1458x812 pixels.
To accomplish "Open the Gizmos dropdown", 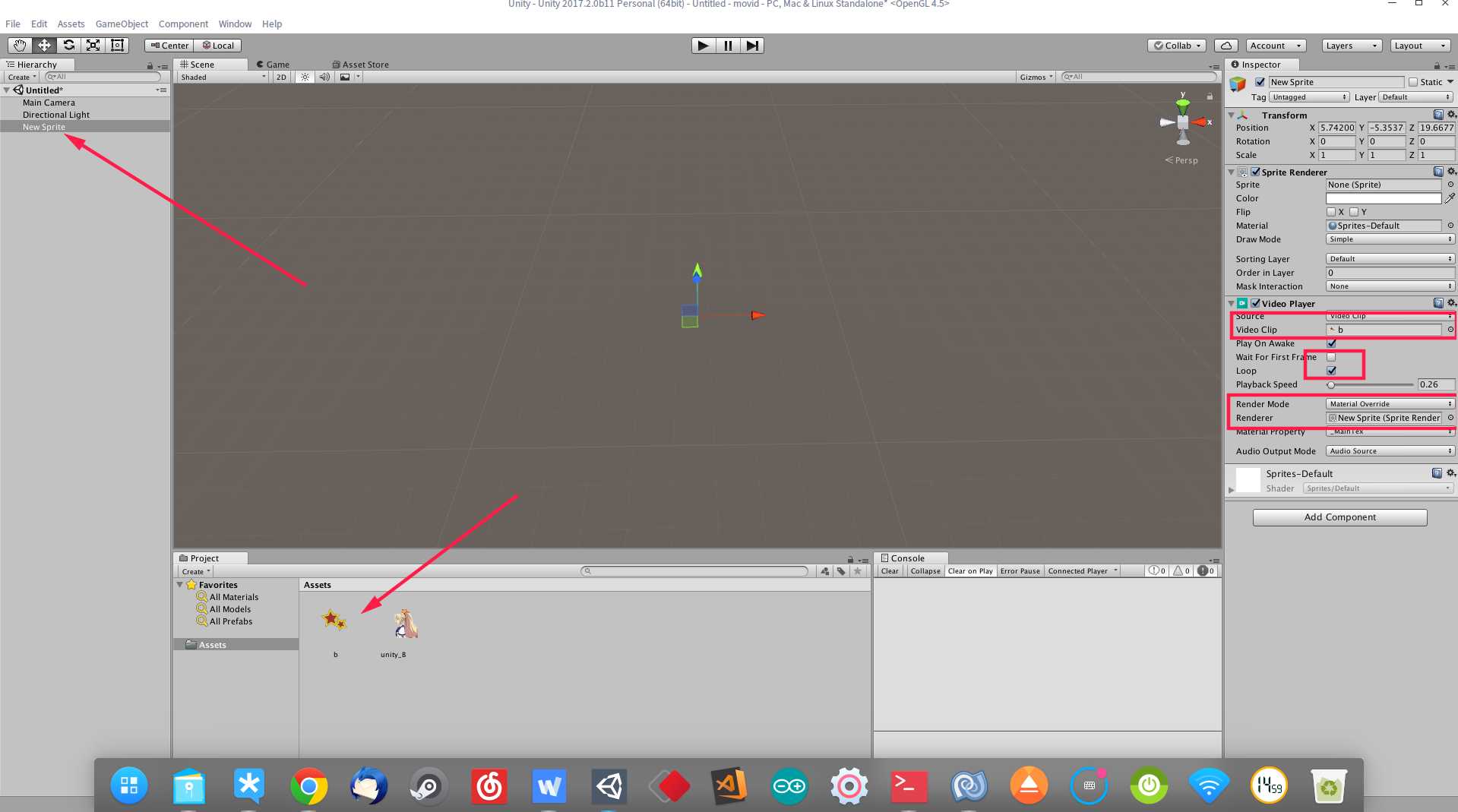I will pos(1036,77).
